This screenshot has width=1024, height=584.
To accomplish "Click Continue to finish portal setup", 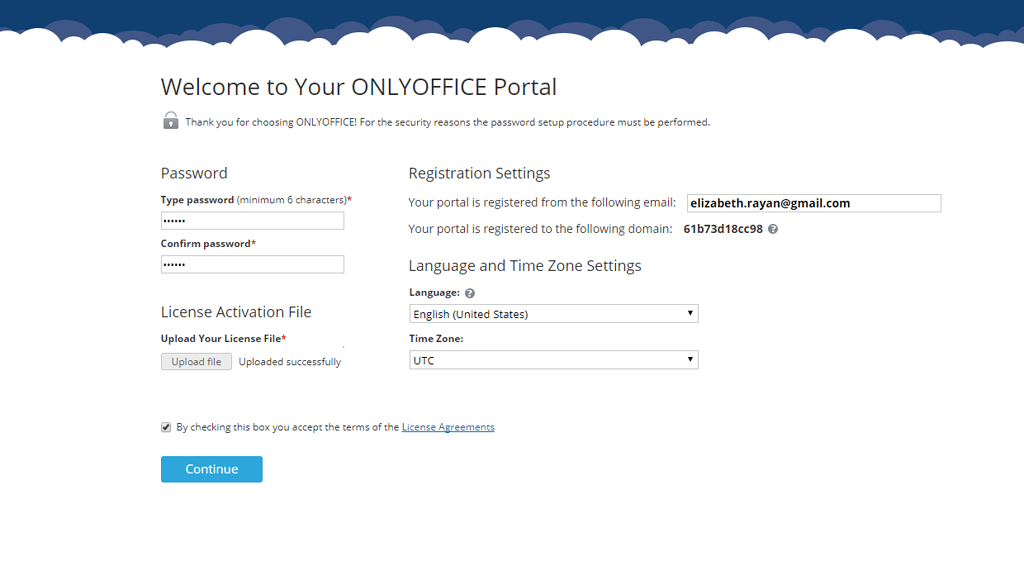I will [211, 468].
